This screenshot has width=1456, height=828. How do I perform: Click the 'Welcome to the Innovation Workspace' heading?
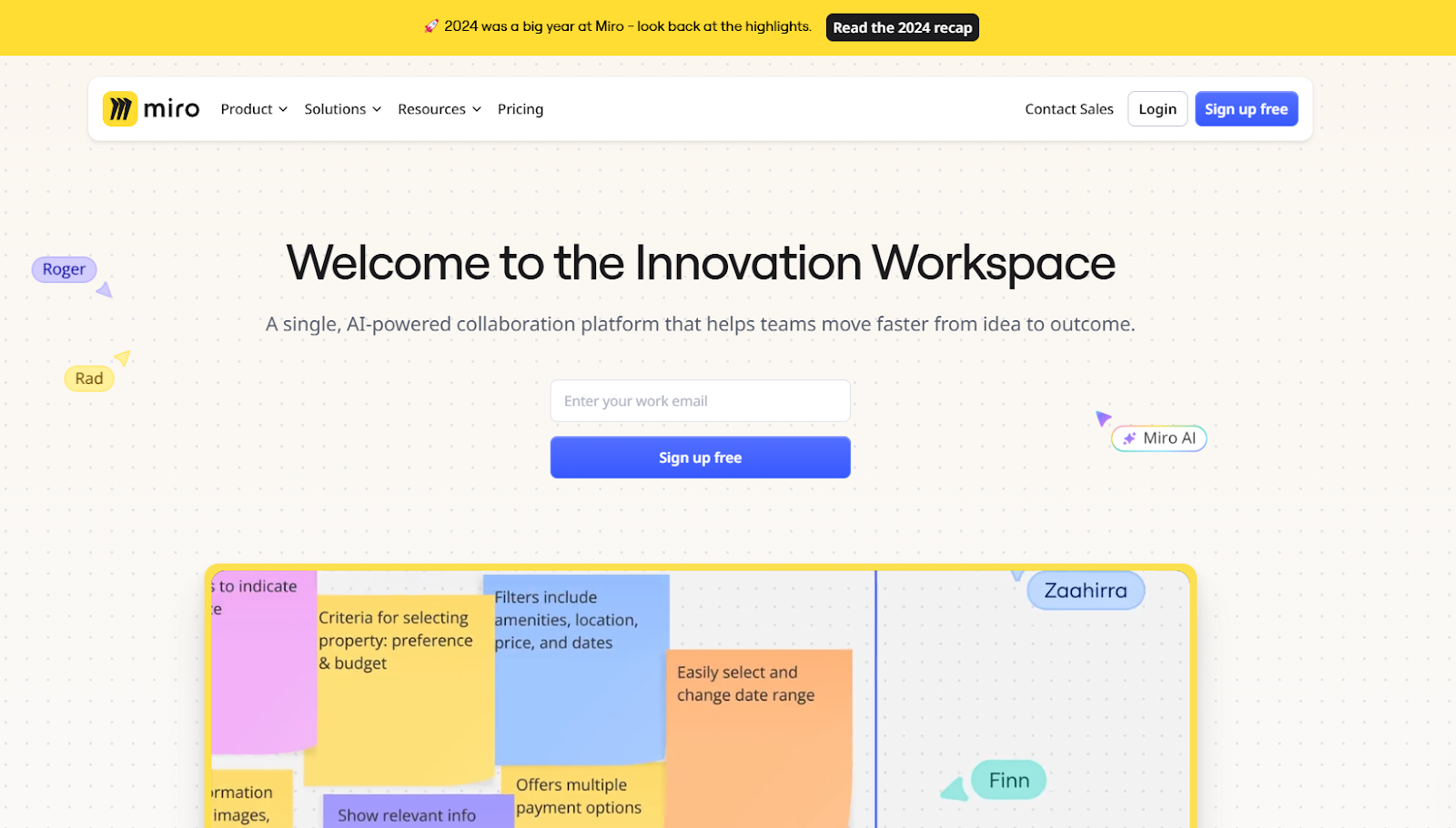pyautogui.click(x=701, y=263)
